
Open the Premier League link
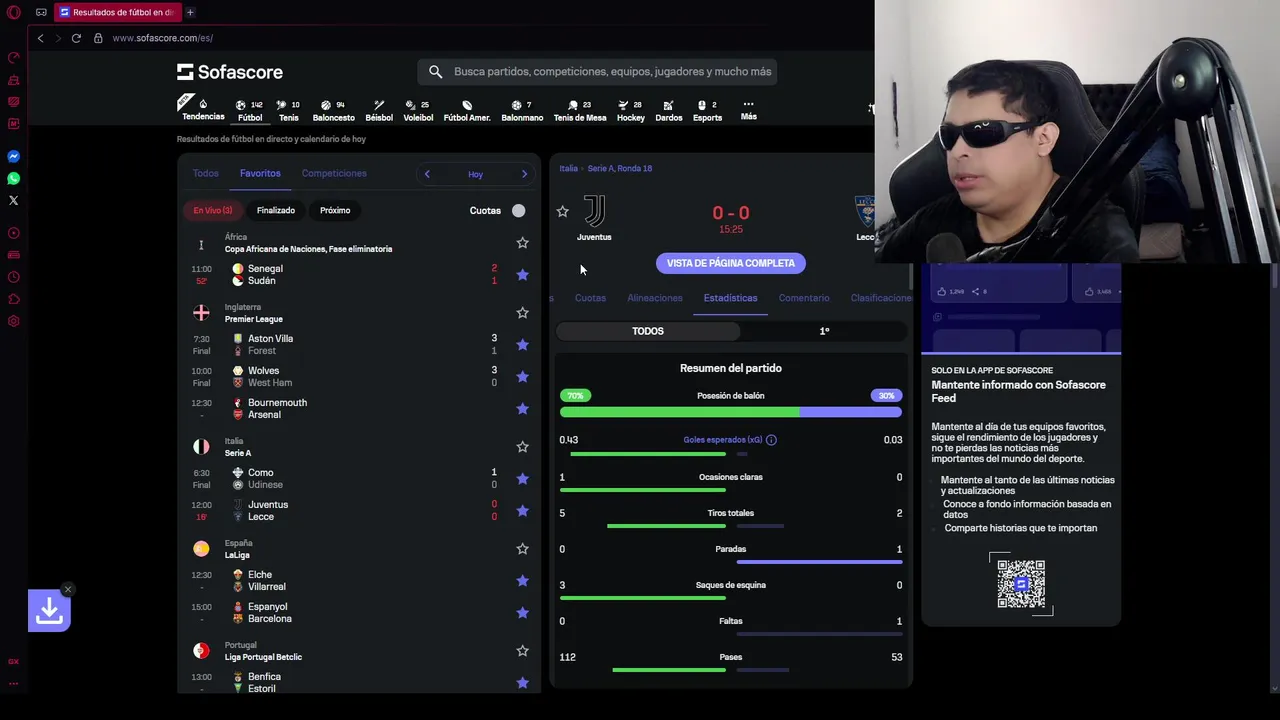tap(254, 319)
